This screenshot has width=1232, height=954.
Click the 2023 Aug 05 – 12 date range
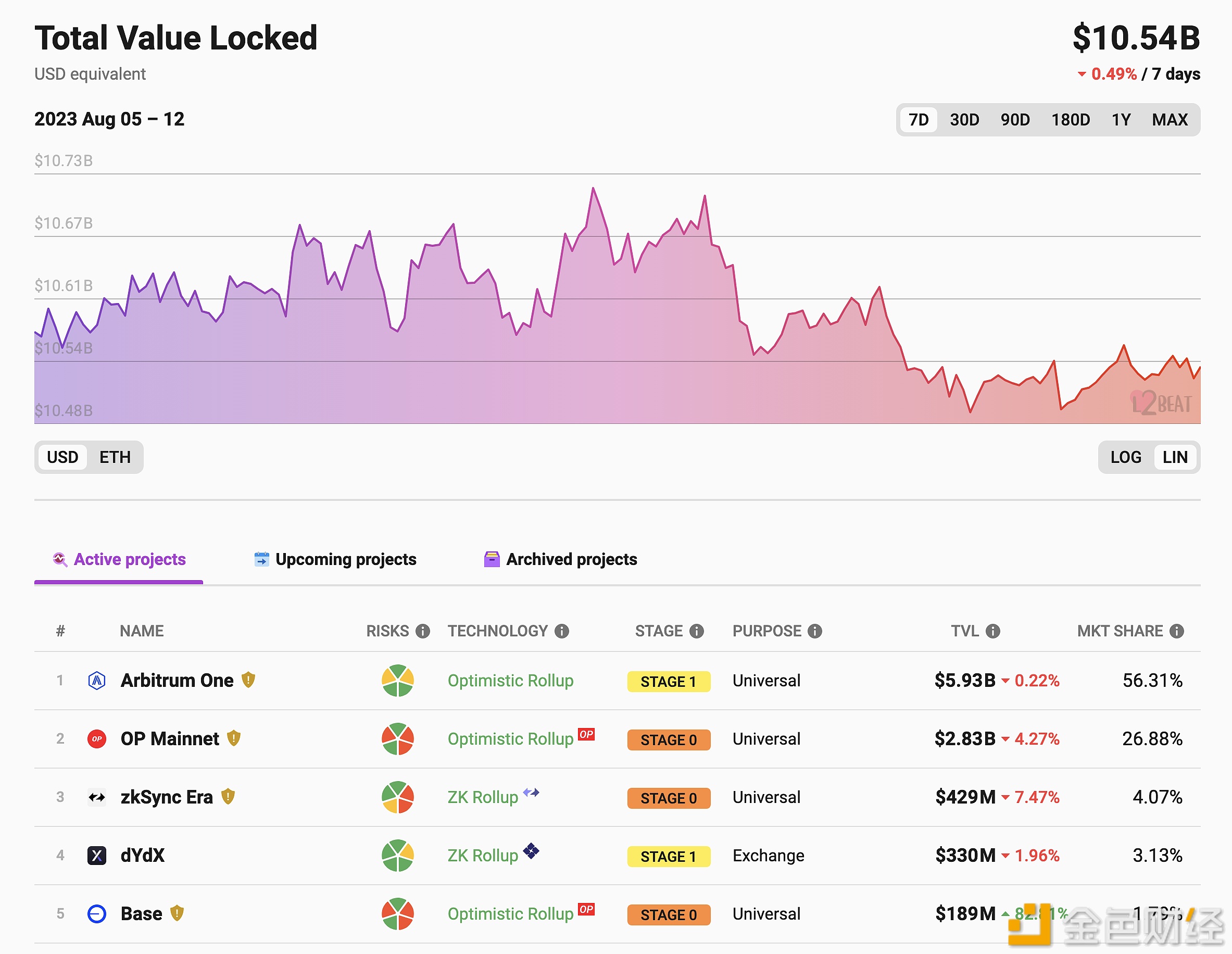tap(109, 119)
